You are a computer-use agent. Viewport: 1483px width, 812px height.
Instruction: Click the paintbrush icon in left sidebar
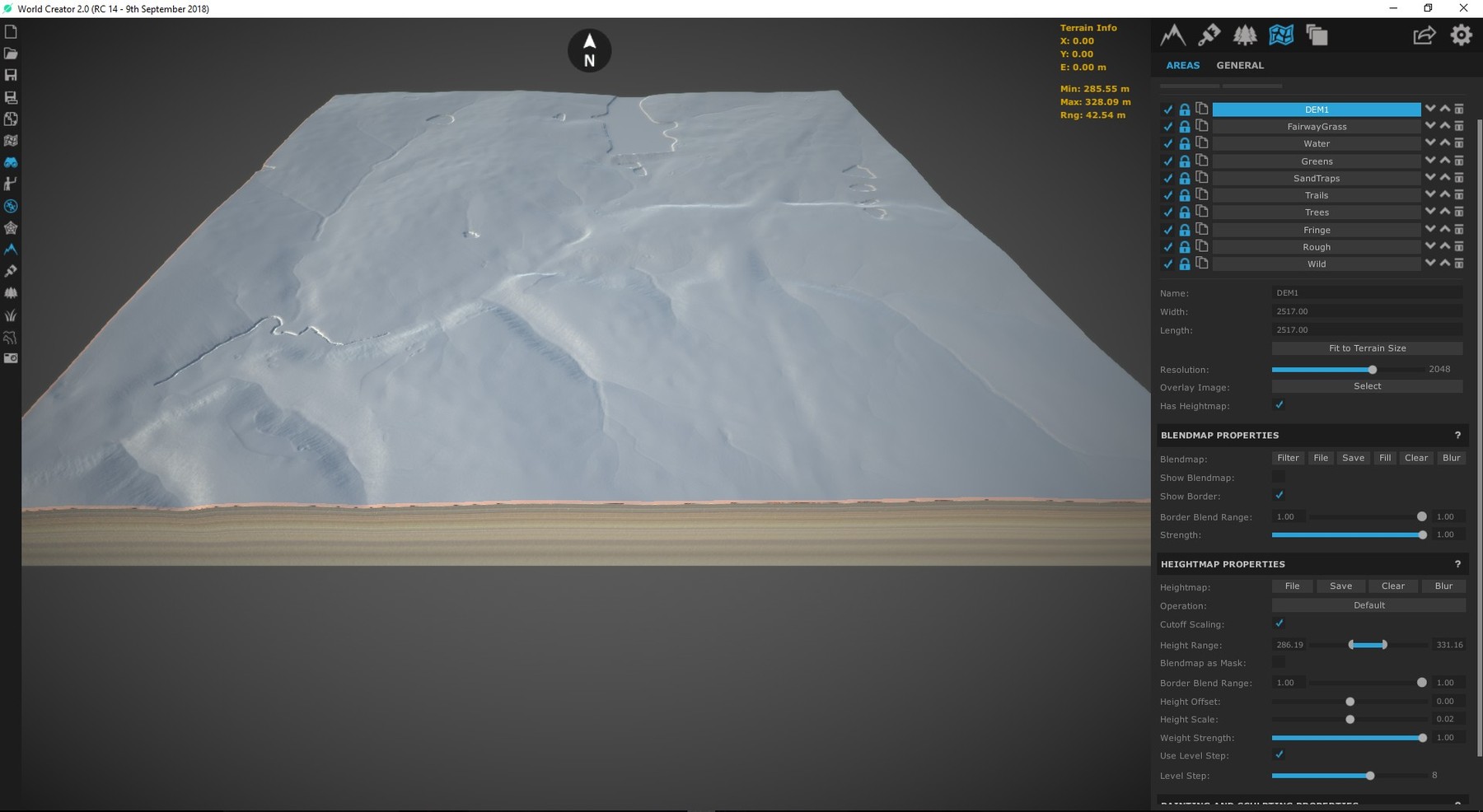[11, 271]
